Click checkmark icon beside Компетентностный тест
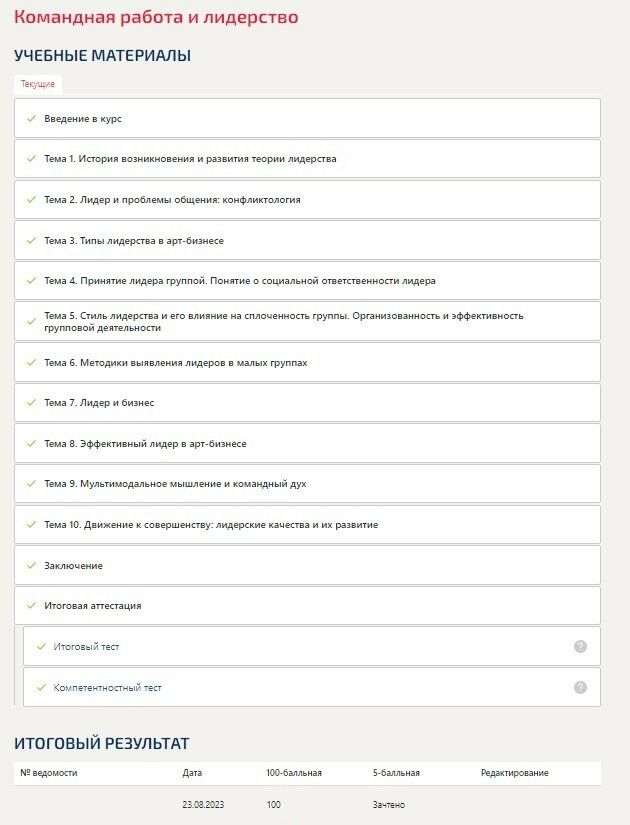630x825 pixels. pos(41,687)
